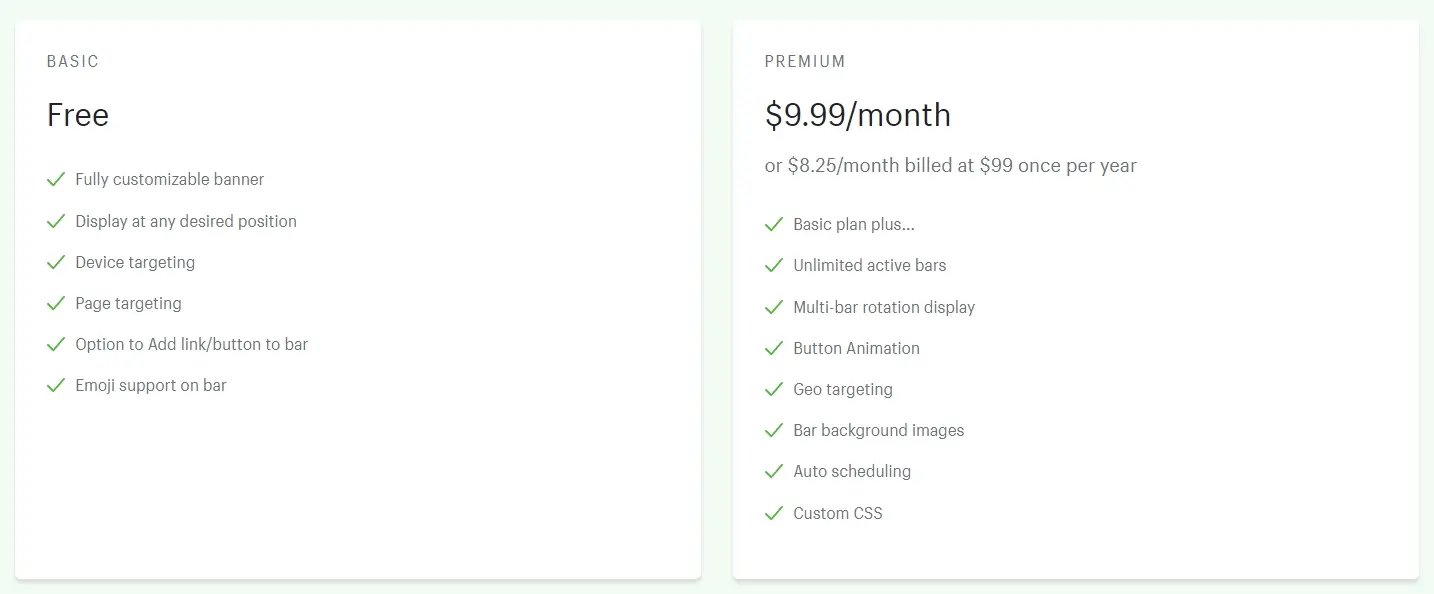Image resolution: width=1434 pixels, height=594 pixels.
Task: Click Multi-bar rotation display feature text
Action: point(884,308)
